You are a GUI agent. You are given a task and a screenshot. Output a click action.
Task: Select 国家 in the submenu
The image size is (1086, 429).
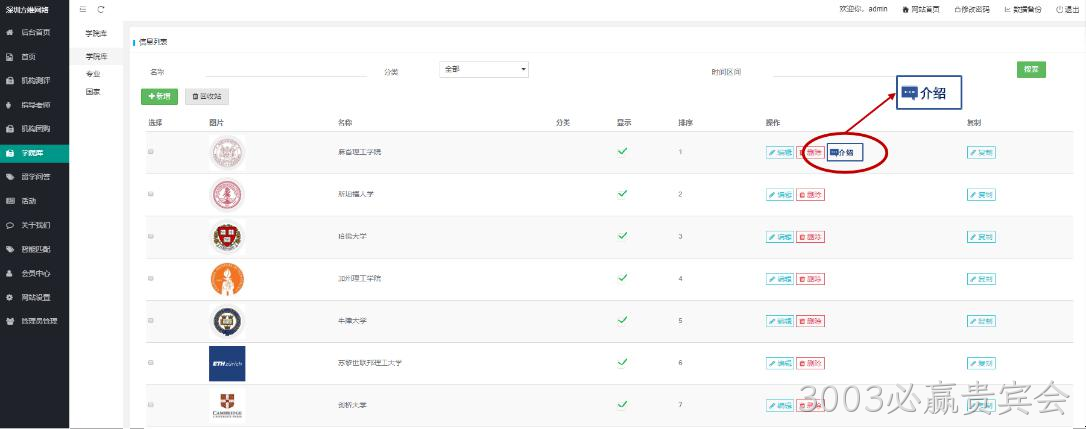93,91
